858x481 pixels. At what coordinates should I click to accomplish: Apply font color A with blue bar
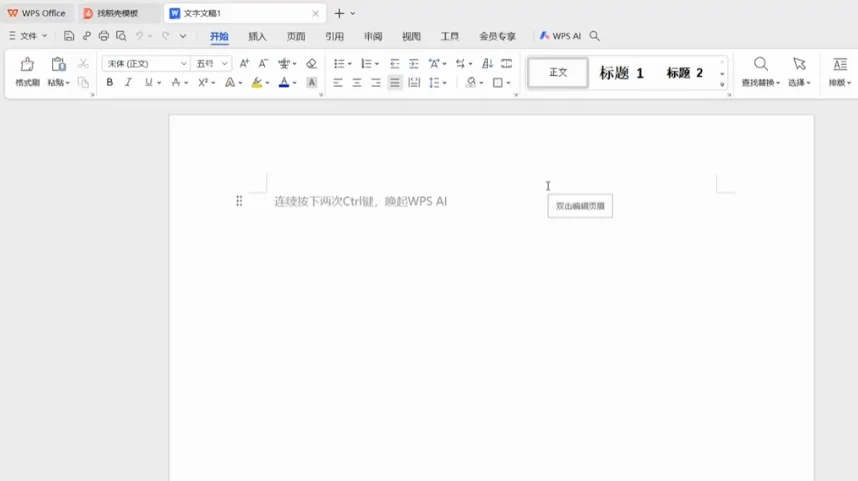click(283, 83)
